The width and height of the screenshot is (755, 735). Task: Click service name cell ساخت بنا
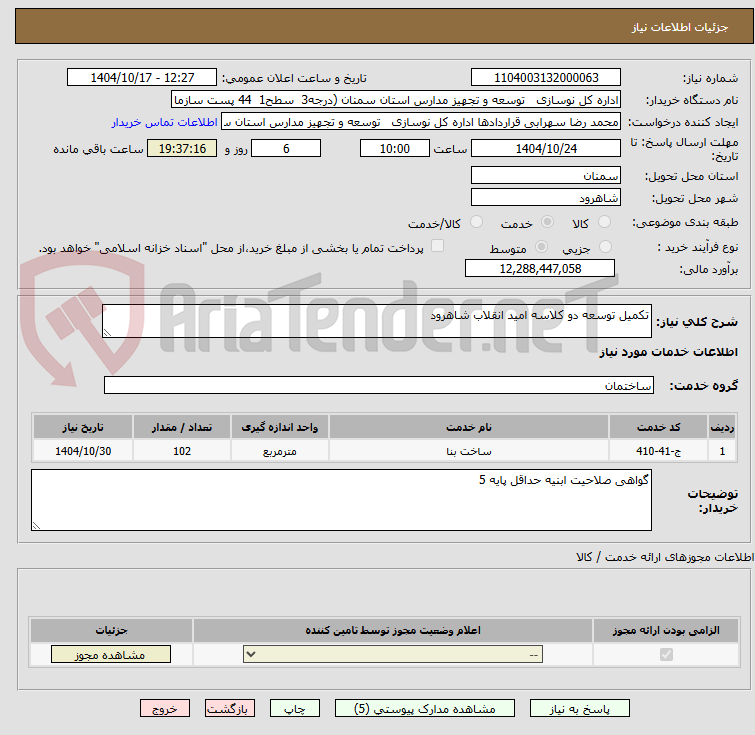469,451
